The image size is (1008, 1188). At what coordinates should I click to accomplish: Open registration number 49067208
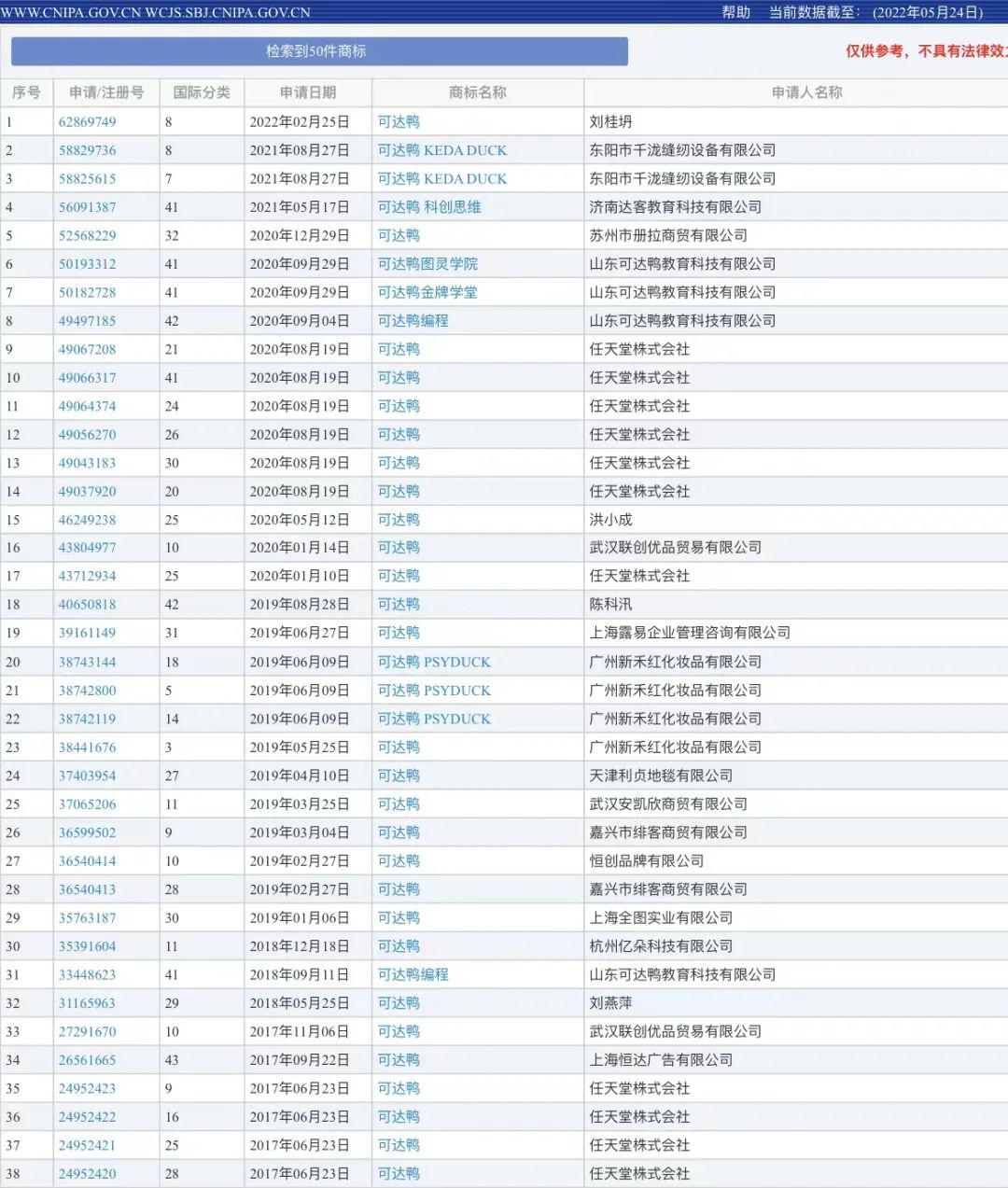[x=88, y=349]
